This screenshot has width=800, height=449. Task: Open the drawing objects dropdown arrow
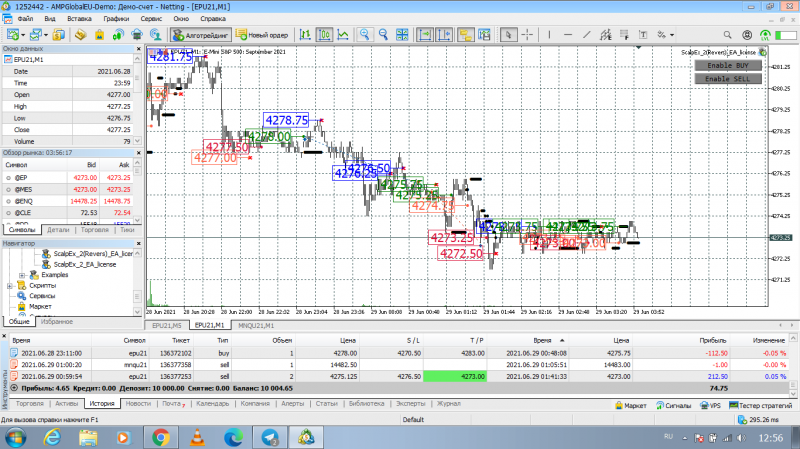click(672, 35)
